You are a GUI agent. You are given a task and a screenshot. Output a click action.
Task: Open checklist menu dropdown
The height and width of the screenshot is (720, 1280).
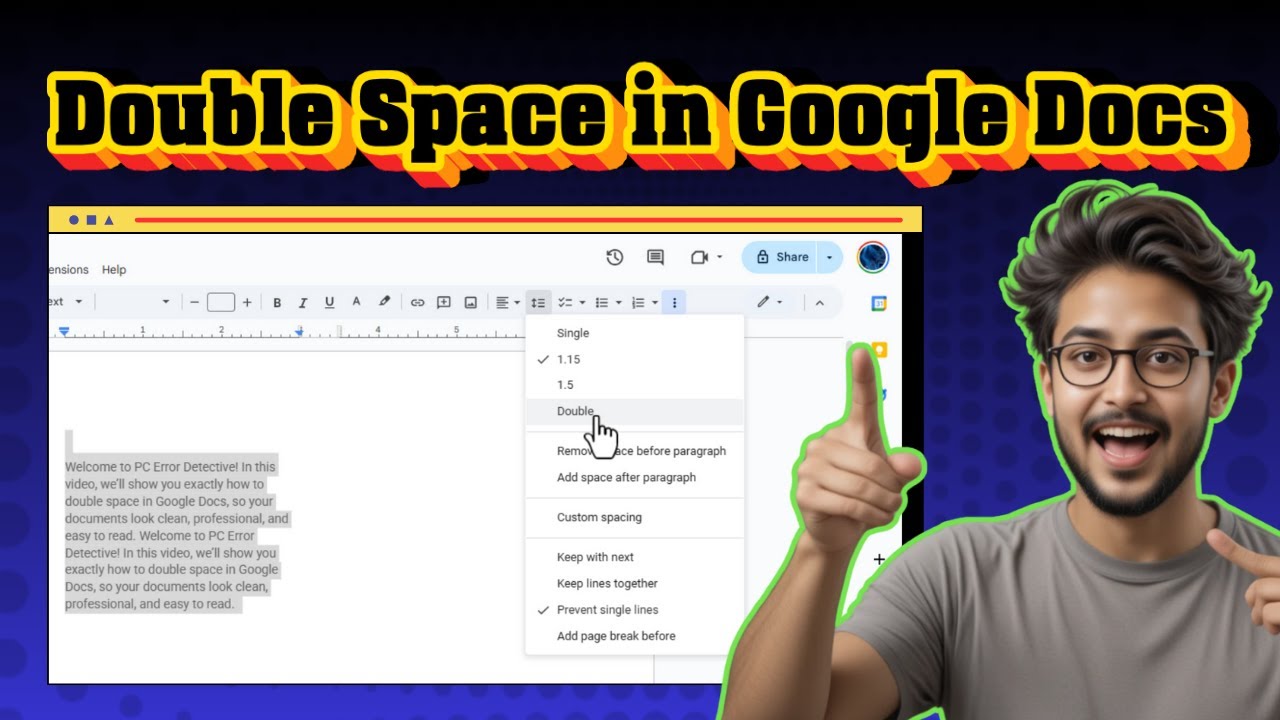(571, 302)
